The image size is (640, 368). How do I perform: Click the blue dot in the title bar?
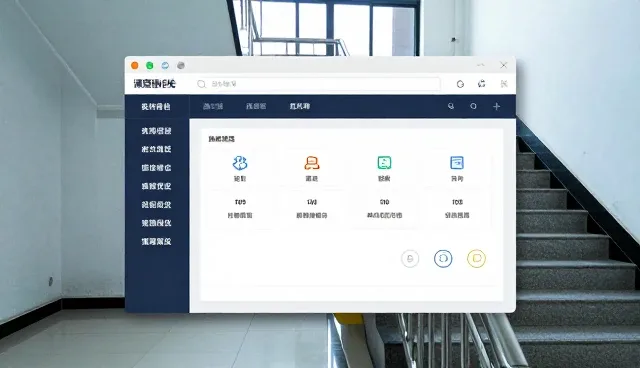coord(165,65)
